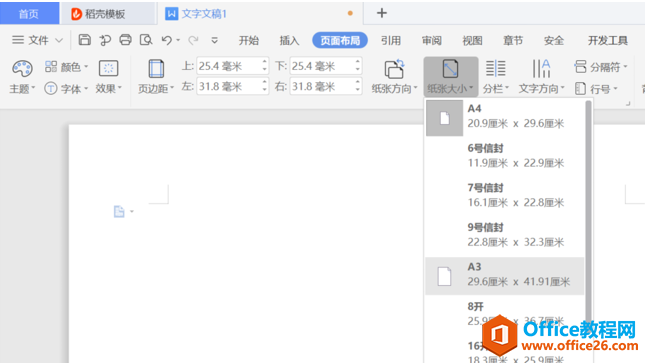Viewport: 645px width, 363px height.
Task: Open the 分隔符 breaks dropdown
Action: pyautogui.click(x=601, y=67)
